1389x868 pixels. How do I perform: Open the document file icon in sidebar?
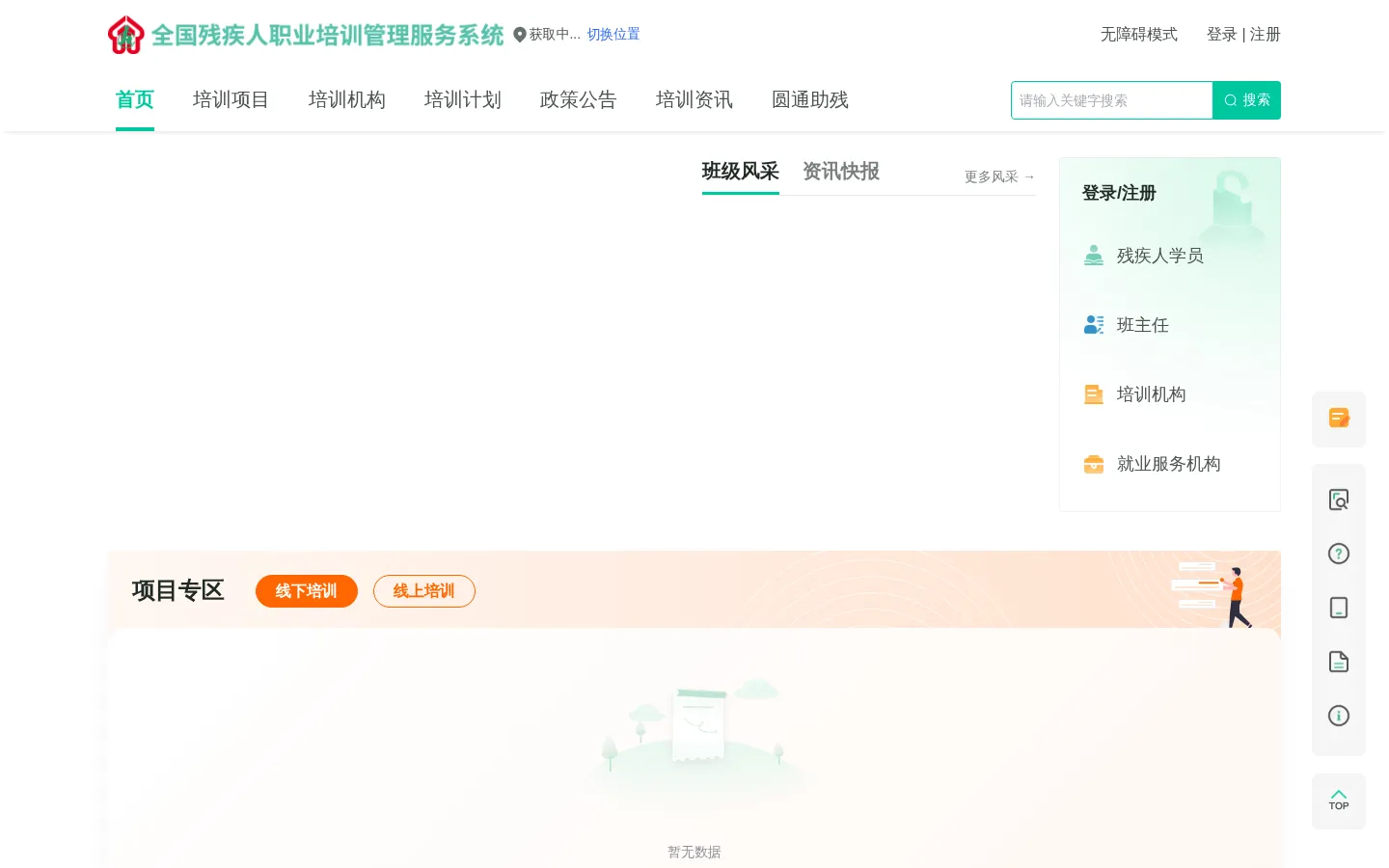pyautogui.click(x=1339, y=662)
